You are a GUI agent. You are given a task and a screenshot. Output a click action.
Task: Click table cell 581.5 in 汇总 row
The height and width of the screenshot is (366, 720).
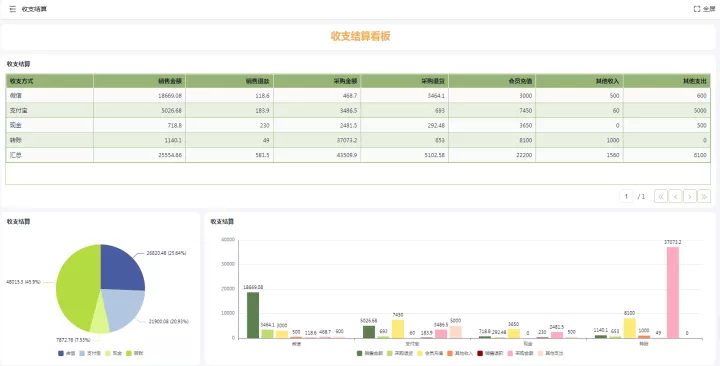(x=230, y=155)
